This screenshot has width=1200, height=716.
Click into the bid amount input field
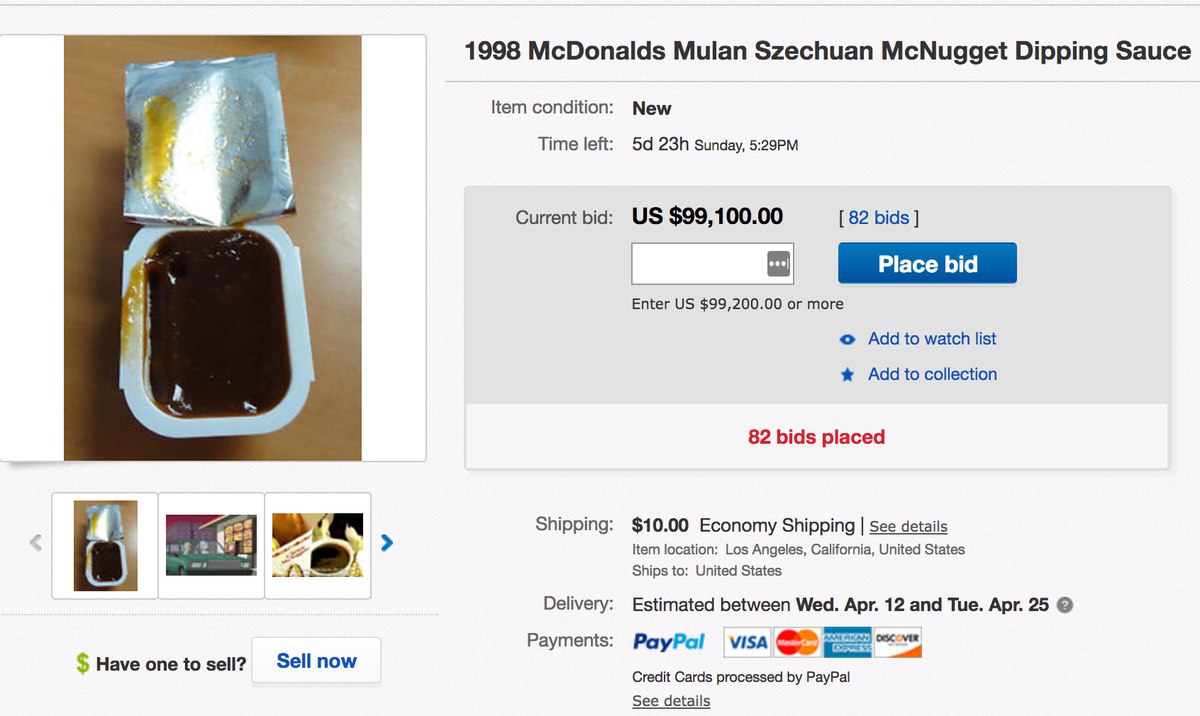(x=699, y=264)
